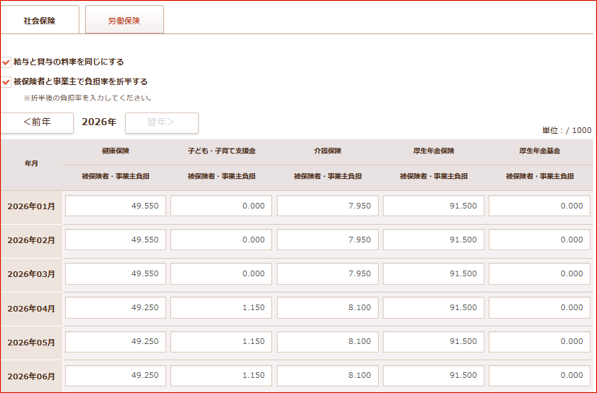This screenshot has height=393, width=597.
Task: Select the 2026年06月 row label
Action: point(31,376)
